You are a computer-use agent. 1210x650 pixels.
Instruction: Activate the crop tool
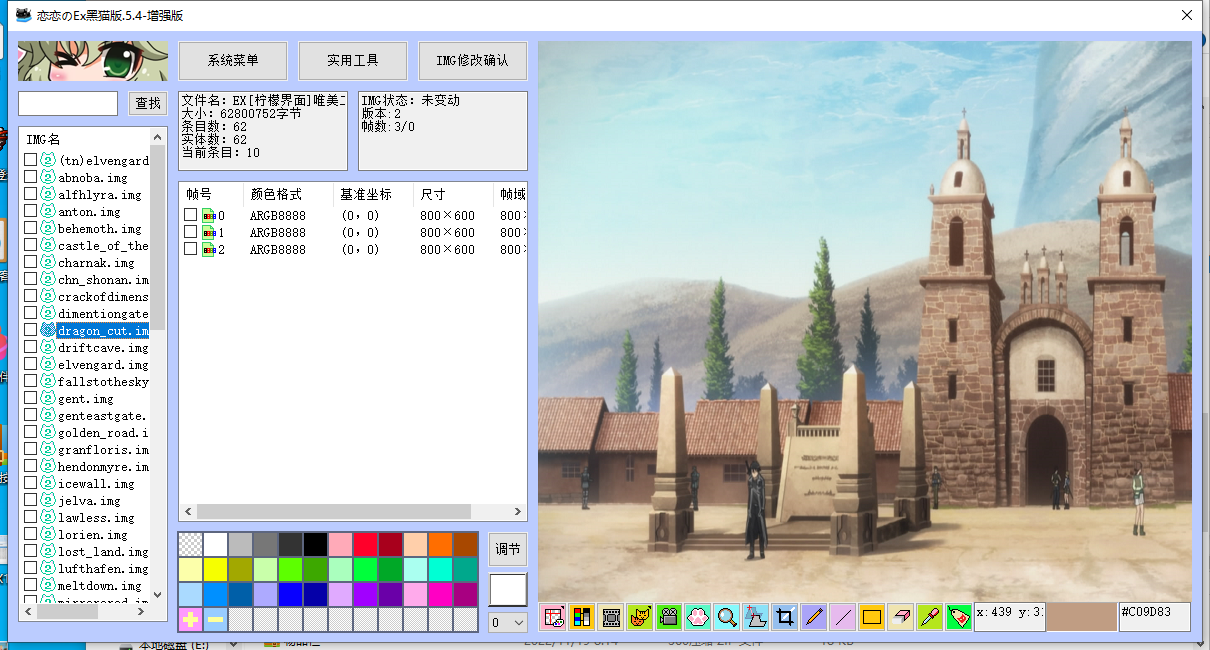pos(785,617)
